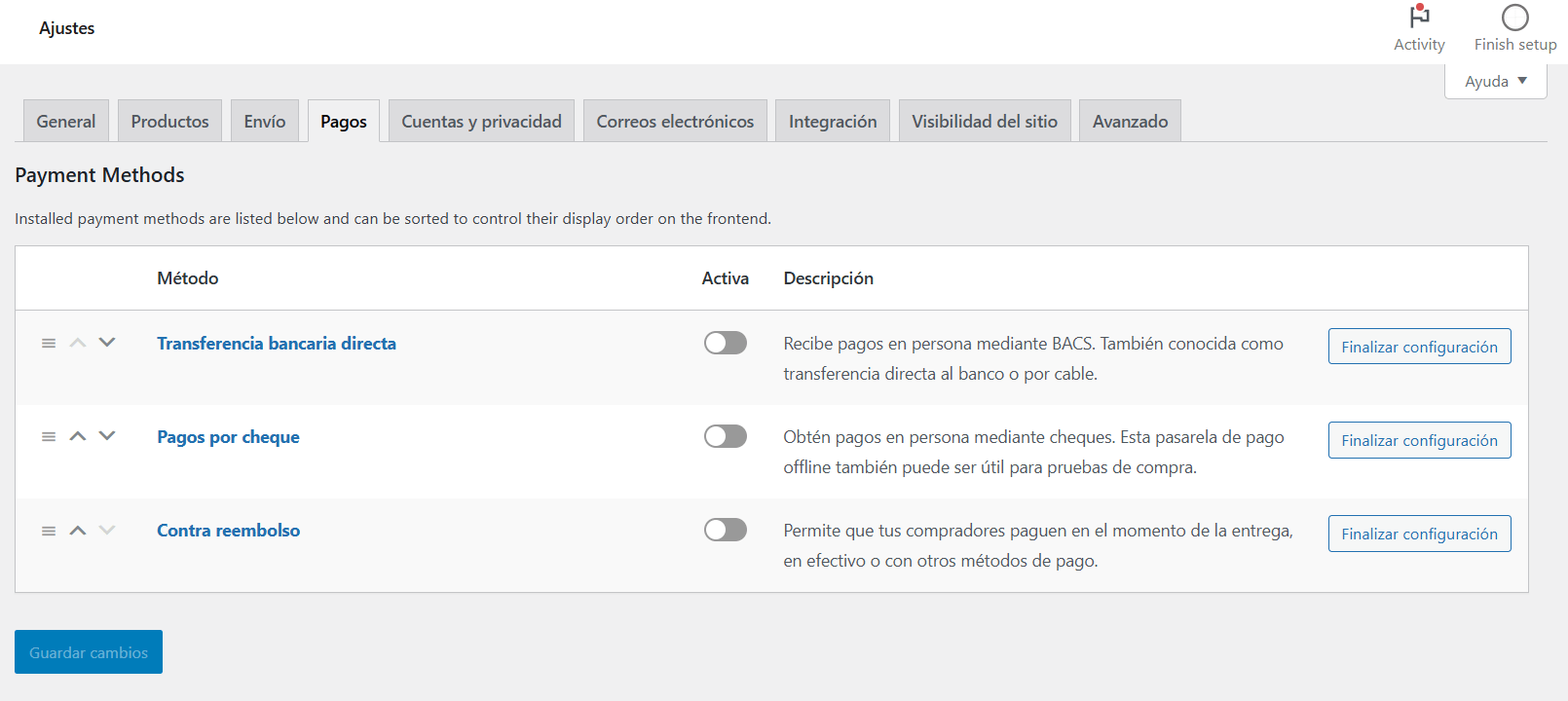Click Finalizar configuración for Contra reembolso
1568x701 pixels.
point(1419,534)
